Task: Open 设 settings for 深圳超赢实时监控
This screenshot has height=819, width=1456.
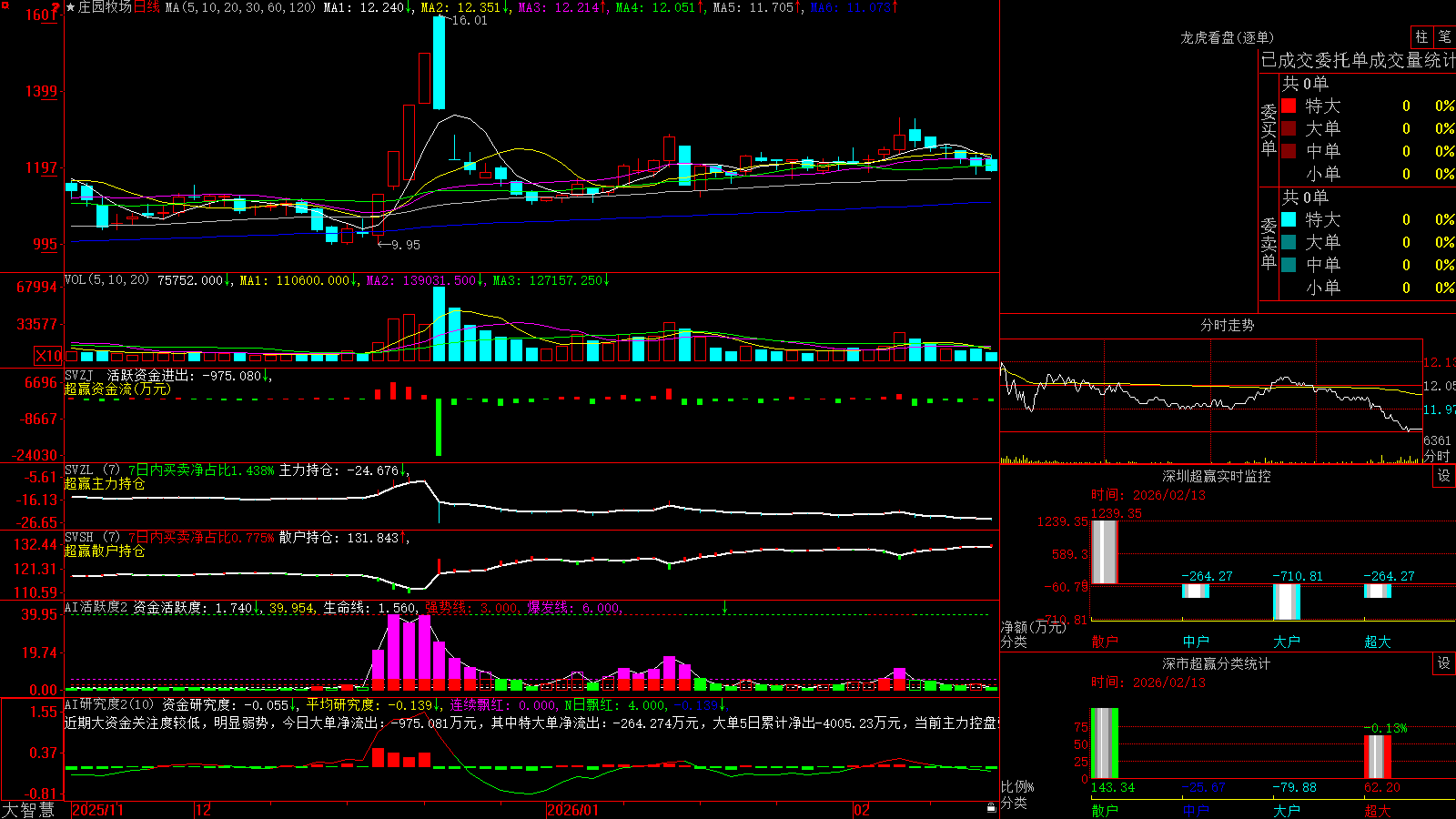Action: (x=1444, y=476)
